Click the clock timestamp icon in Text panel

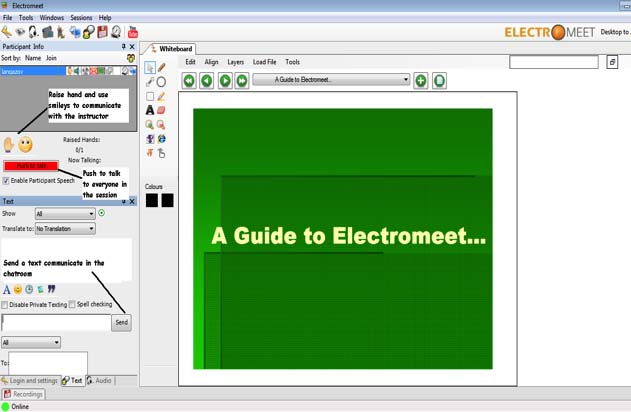coord(29,289)
